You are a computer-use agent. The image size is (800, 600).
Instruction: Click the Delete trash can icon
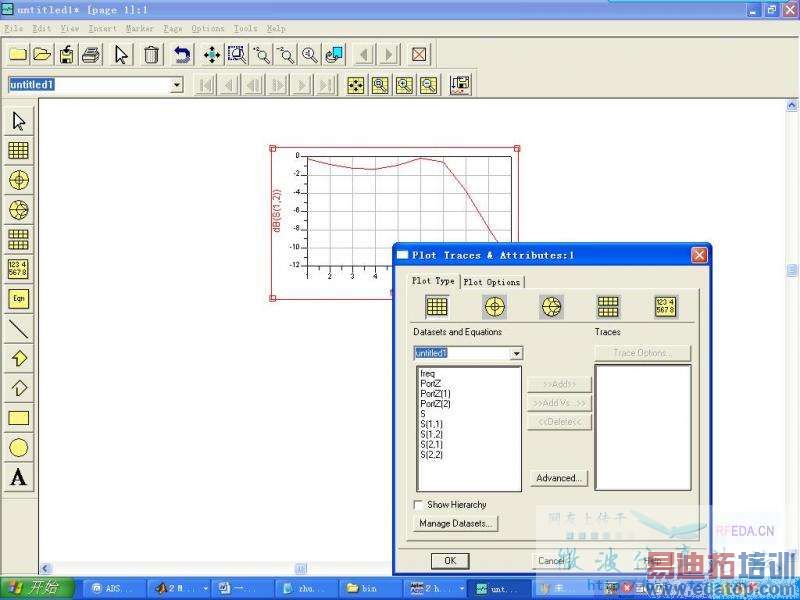pyautogui.click(x=151, y=54)
